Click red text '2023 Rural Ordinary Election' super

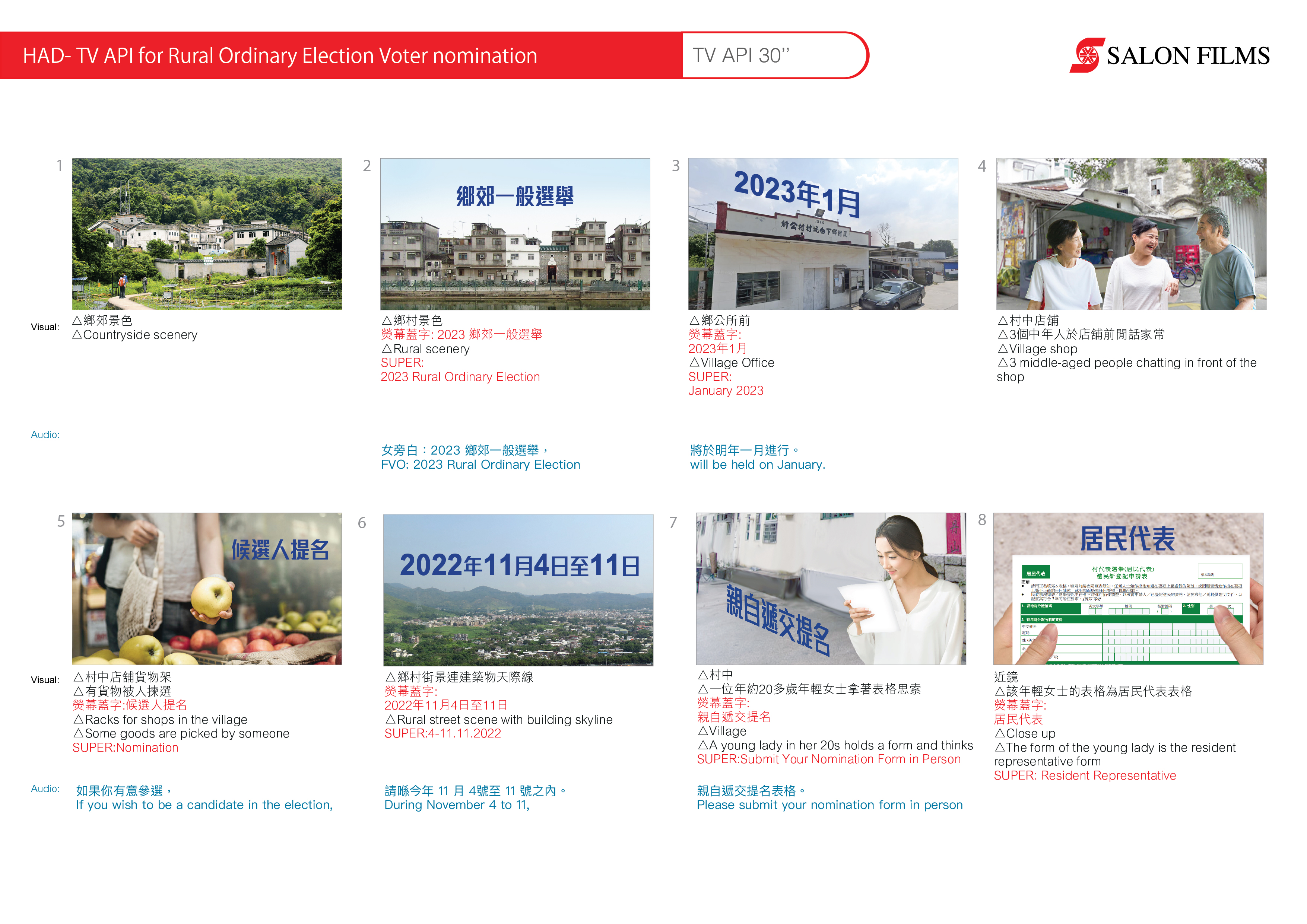pyautogui.click(x=460, y=377)
